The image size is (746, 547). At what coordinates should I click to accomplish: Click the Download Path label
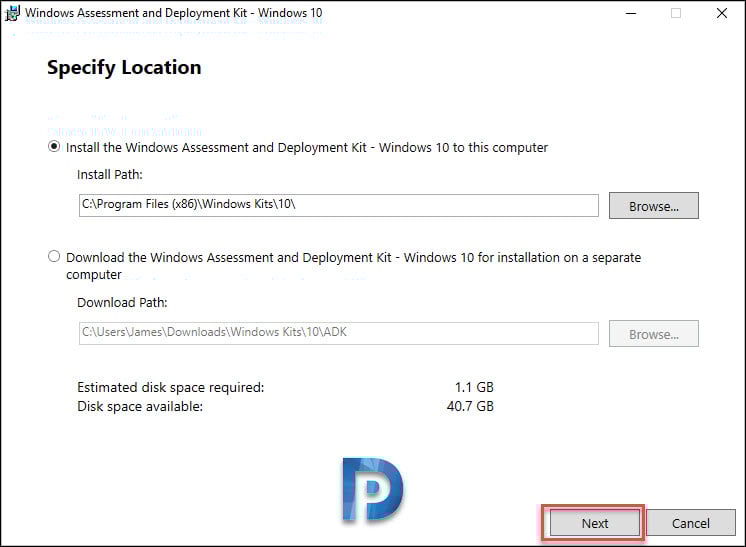click(x=122, y=303)
